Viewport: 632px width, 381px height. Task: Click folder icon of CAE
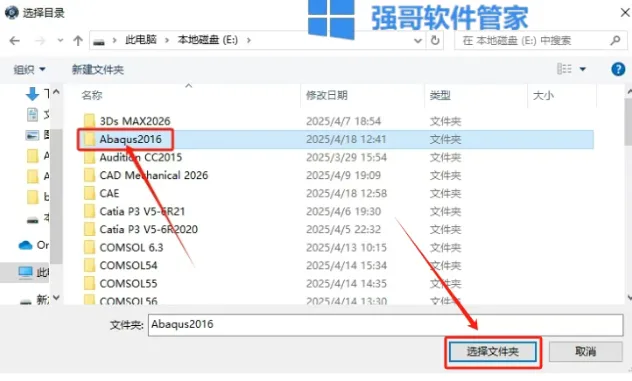click(x=89, y=194)
